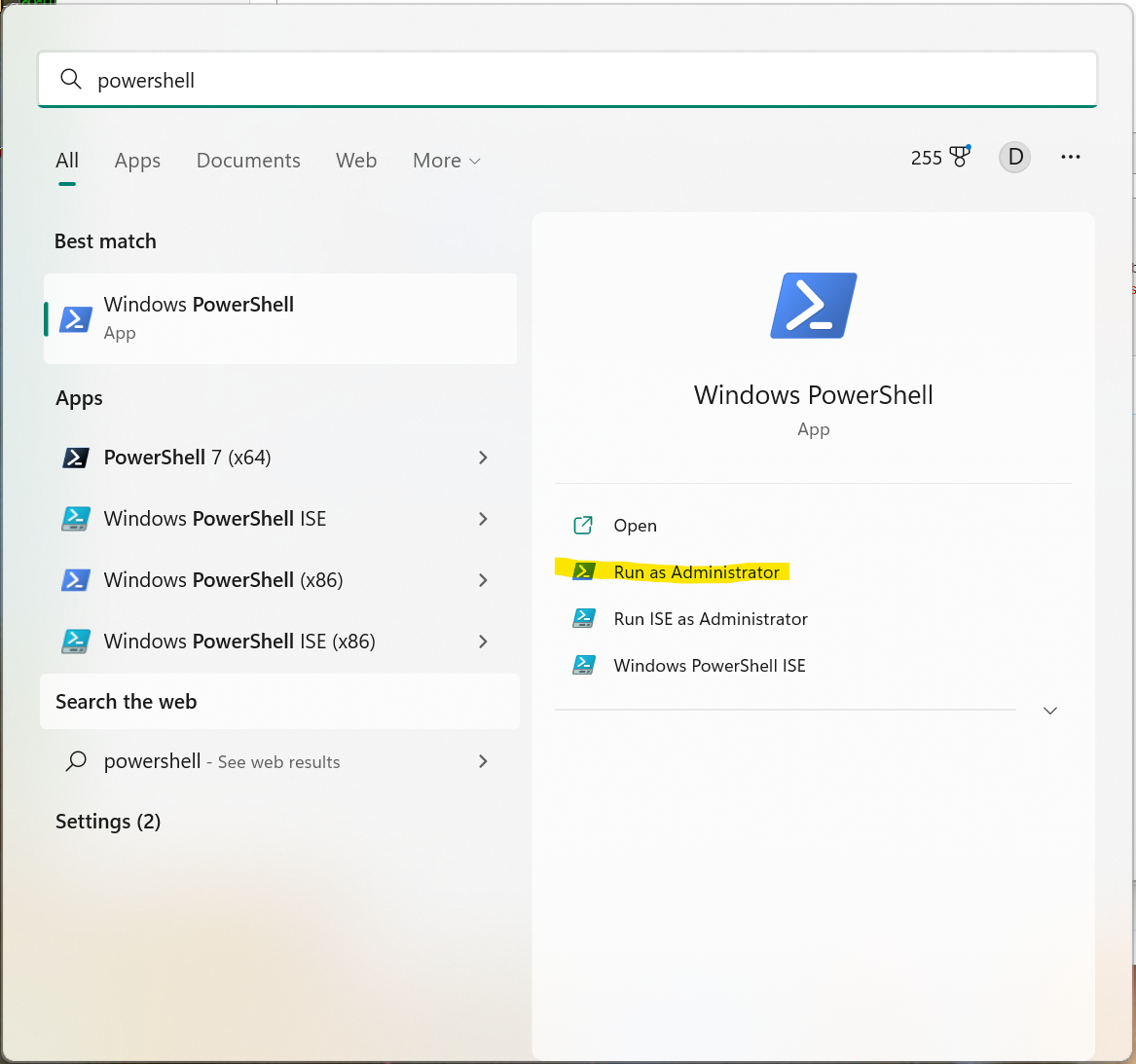The width and height of the screenshot is (1136, 1064).
Task: Open the three-dot options menu
Action: point(1071,157)
